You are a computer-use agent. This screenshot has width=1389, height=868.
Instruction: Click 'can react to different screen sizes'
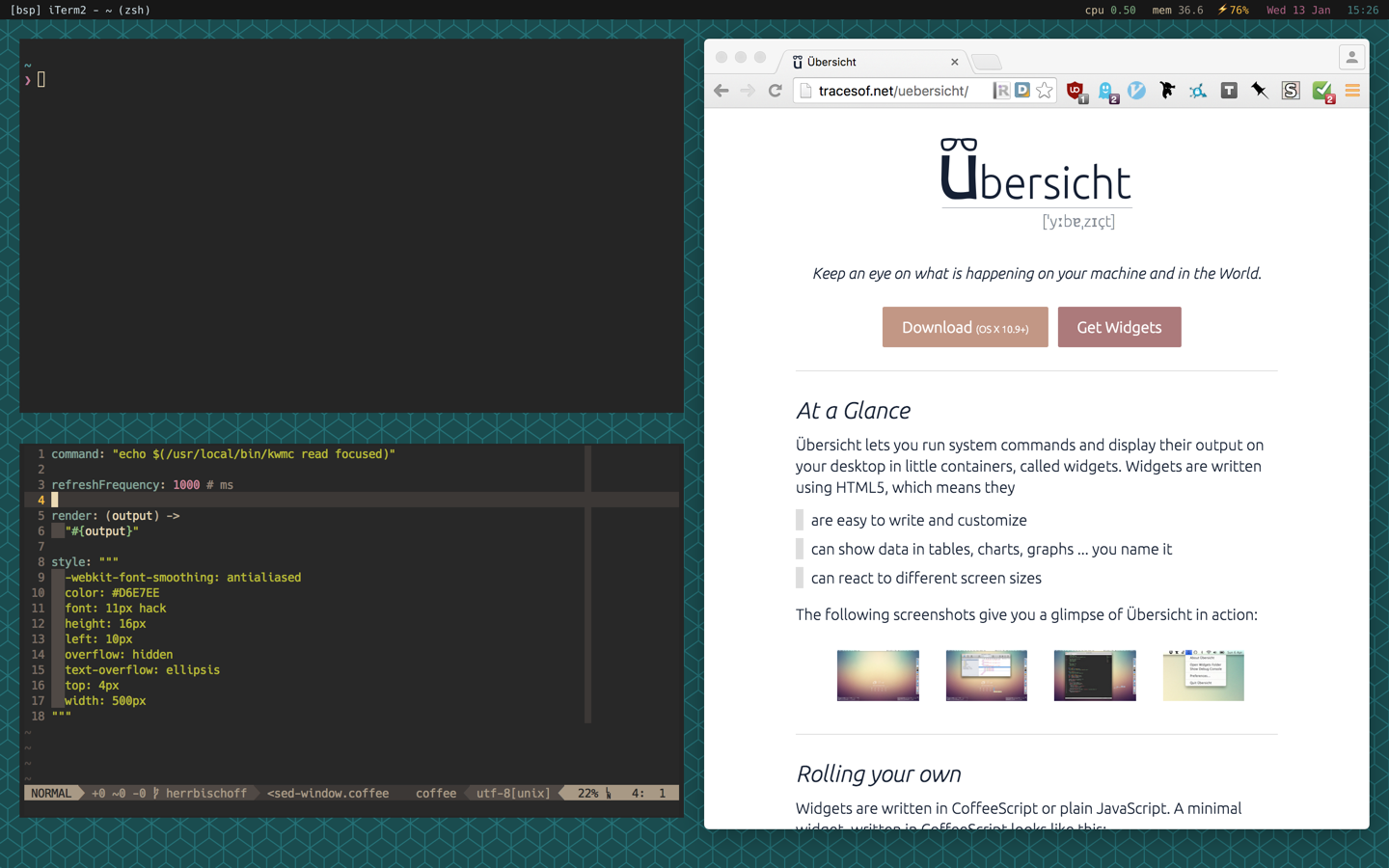tap(926, 578)
